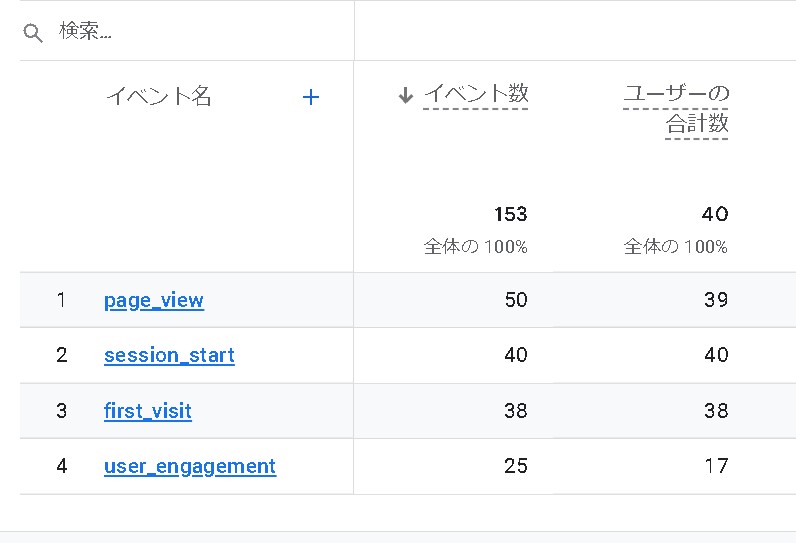Click the イベント名 column header
Image resolution: width=796 pixels, height=543 pixels.
pyautogui.click(x=159, y=97)
